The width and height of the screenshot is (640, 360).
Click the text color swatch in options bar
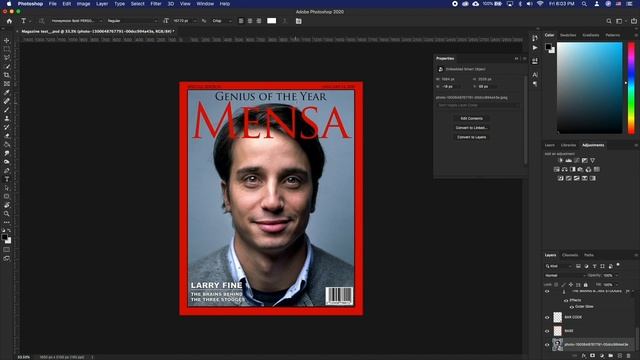click(x=271, y=21)
